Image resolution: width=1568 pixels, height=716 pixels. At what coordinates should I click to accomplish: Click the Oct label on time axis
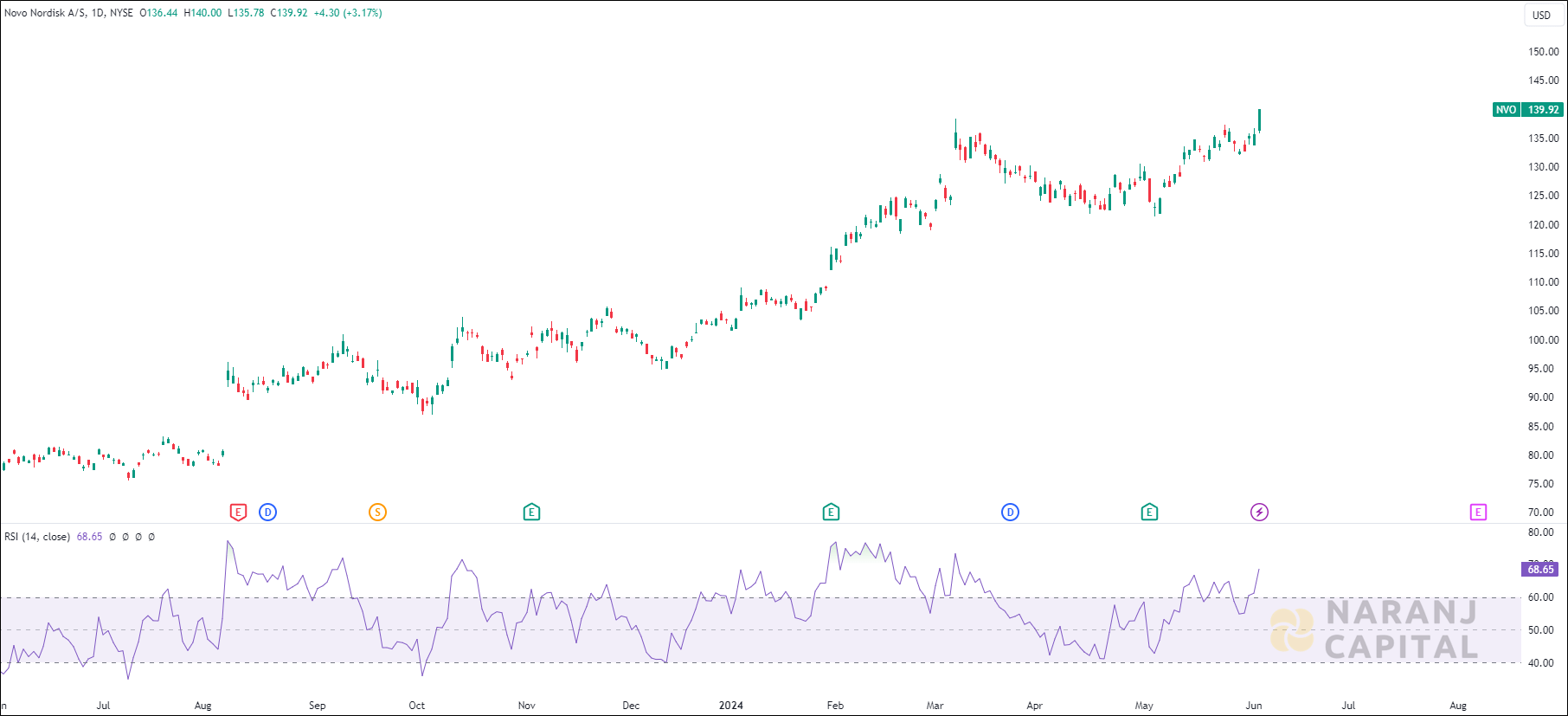[417, 706]
